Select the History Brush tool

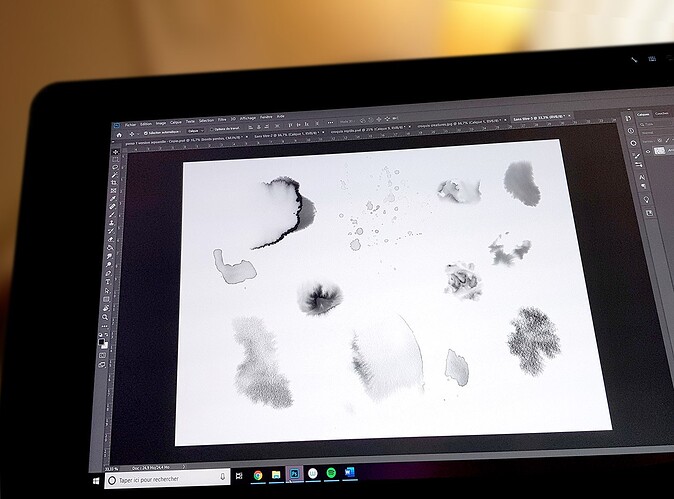pyautogui.click(x=111, y=231)
